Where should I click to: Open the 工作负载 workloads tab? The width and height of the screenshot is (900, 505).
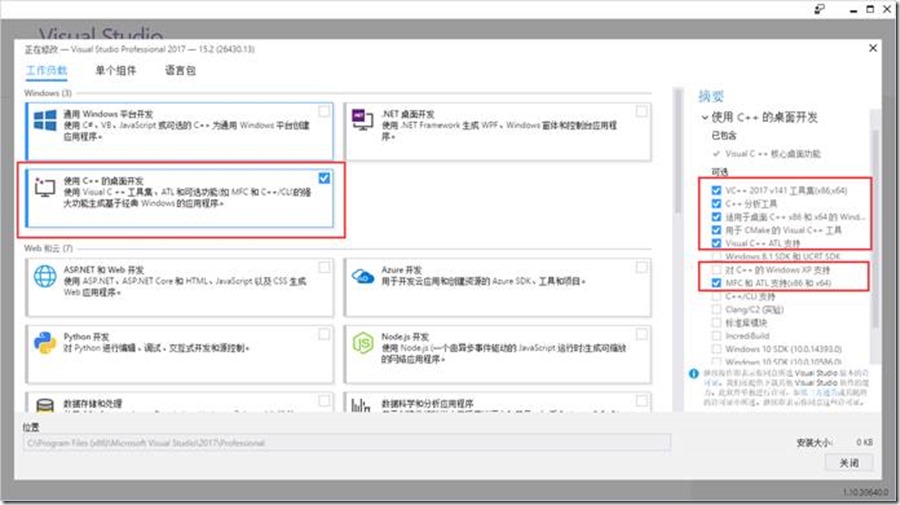46,71
